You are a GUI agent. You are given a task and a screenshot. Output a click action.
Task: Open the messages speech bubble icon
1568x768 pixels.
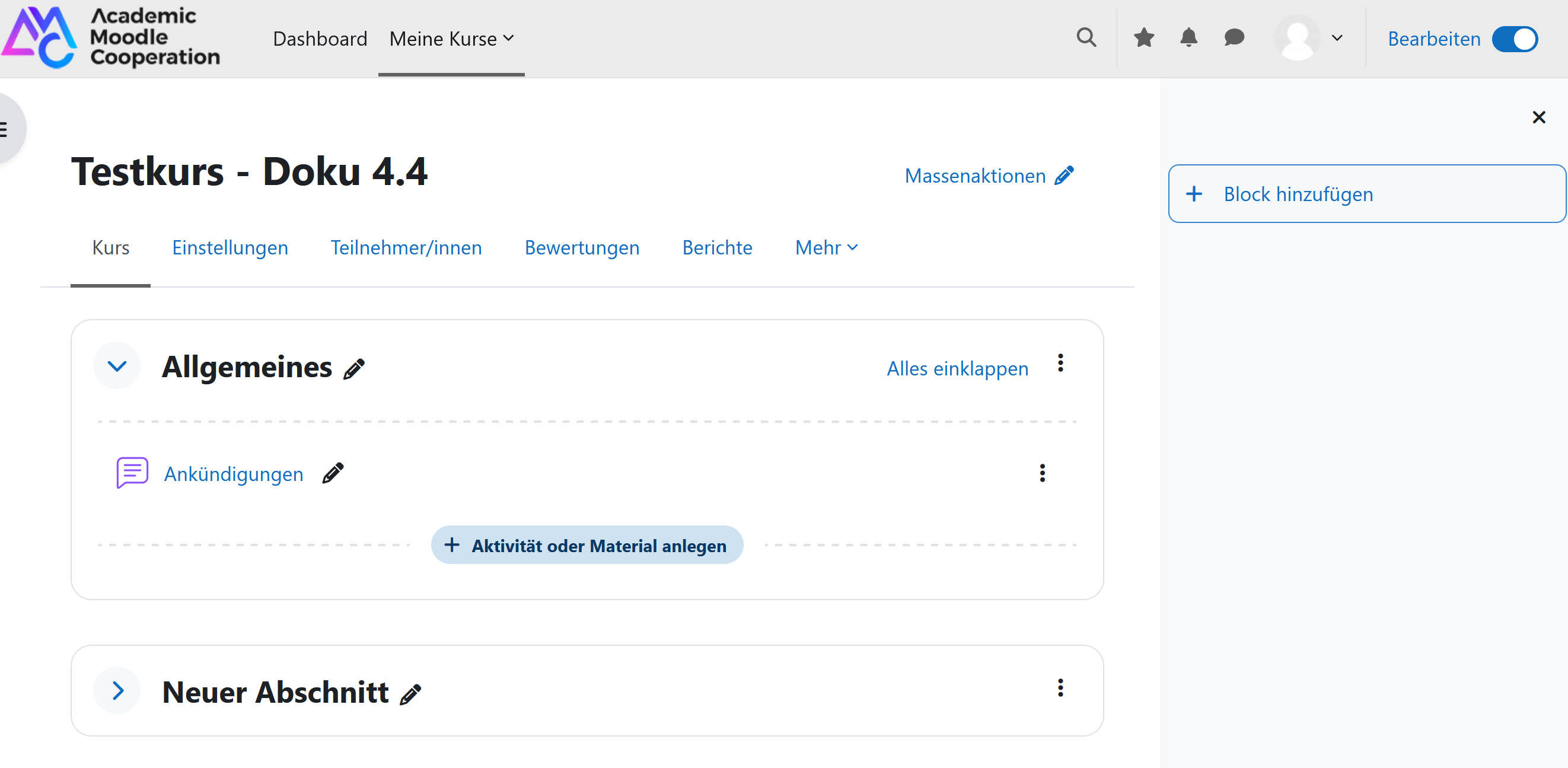[1234, 38]
